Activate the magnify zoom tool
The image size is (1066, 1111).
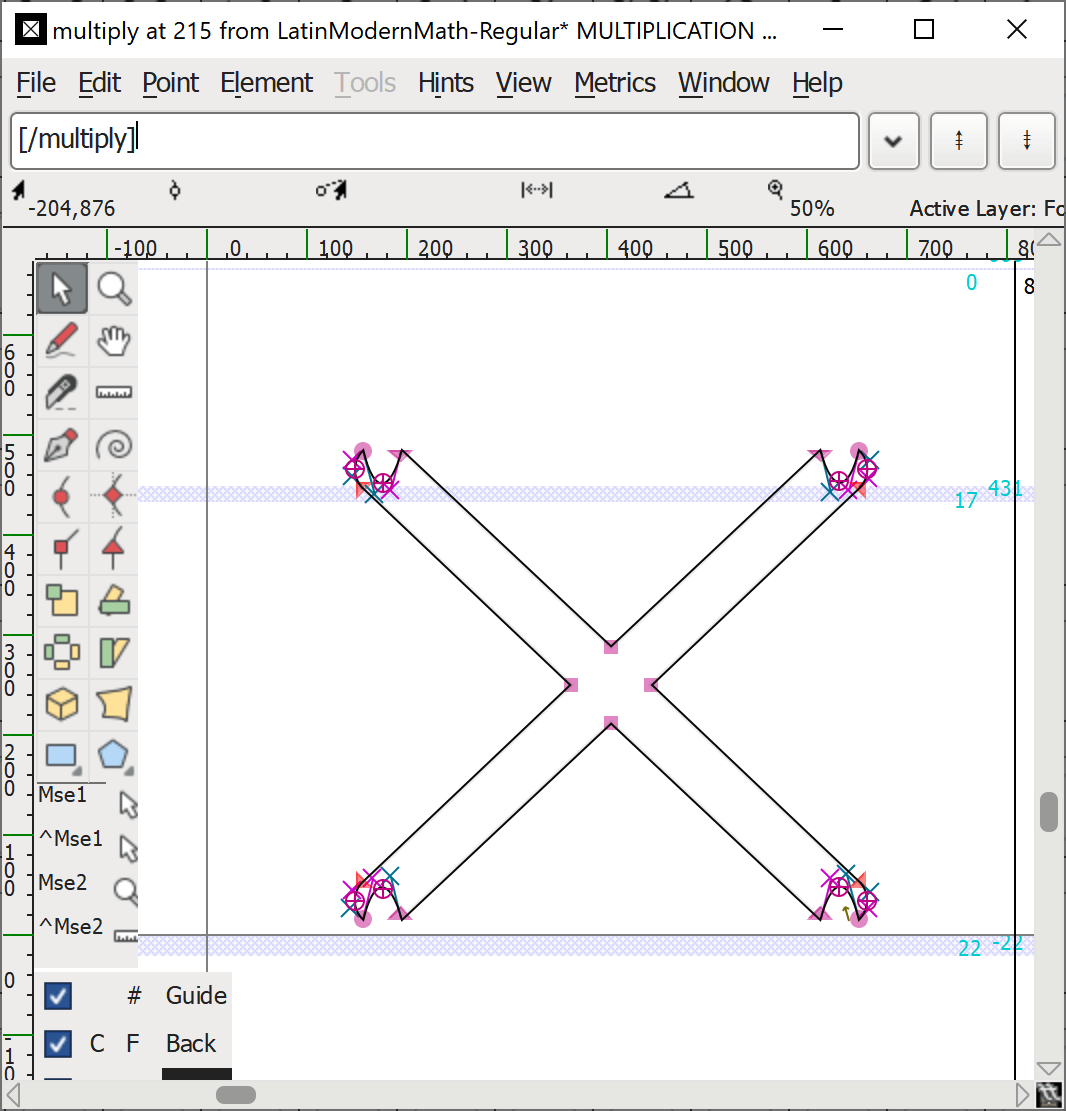coord(114,289)
